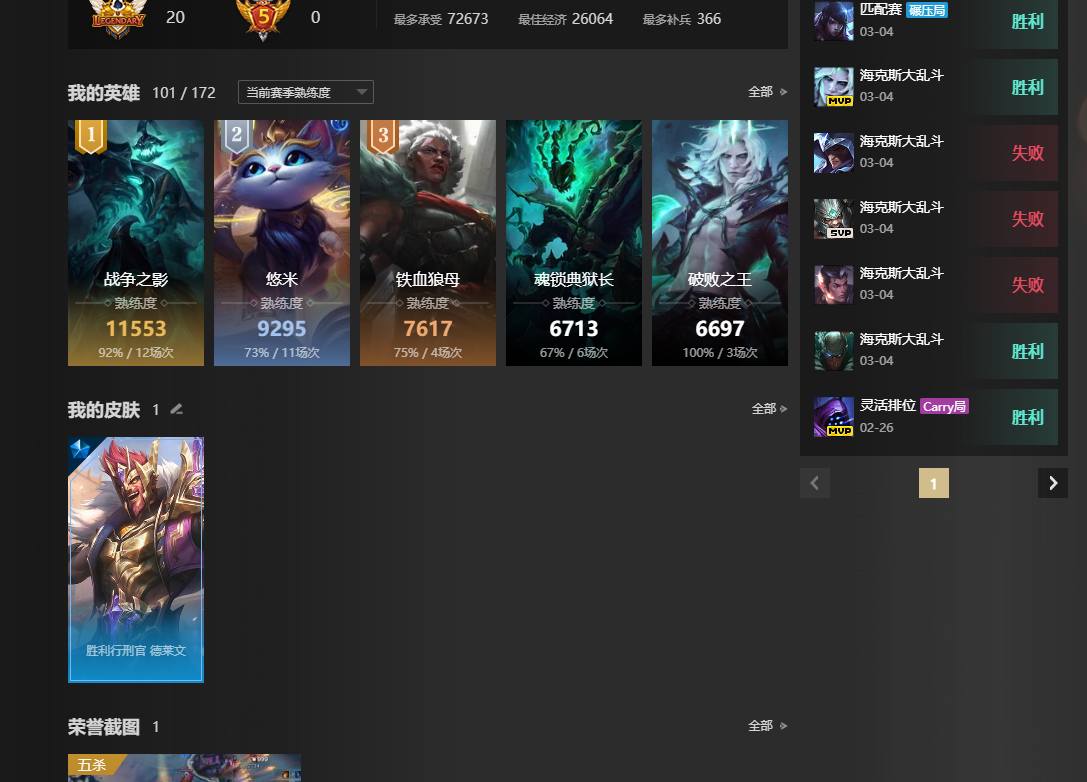Click 胜利 result of 匹配赛 match
1087x782 pixels.
[1027, 21]
